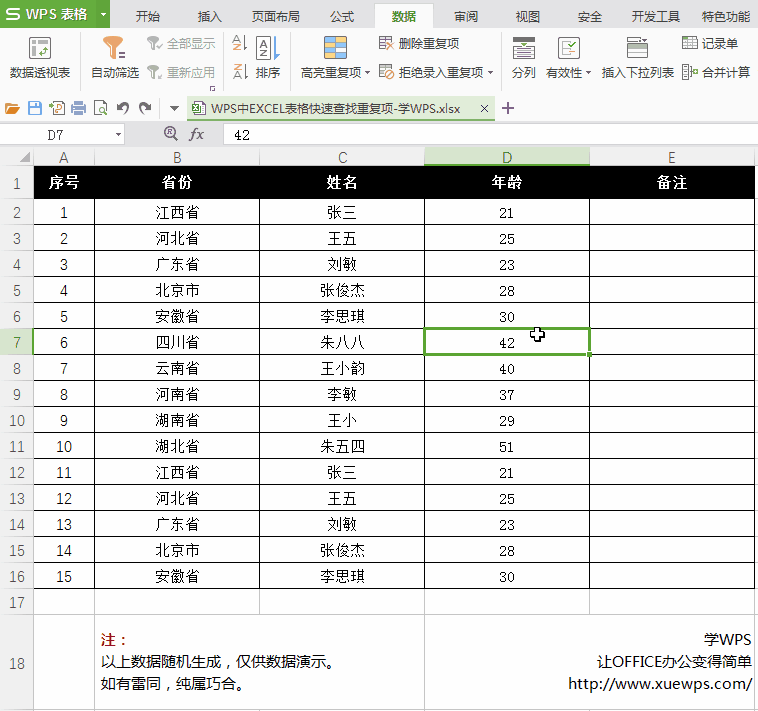Screen dimensions: 758x711
Task: Select the cell containing 王小韵
Action: (342, 368)
